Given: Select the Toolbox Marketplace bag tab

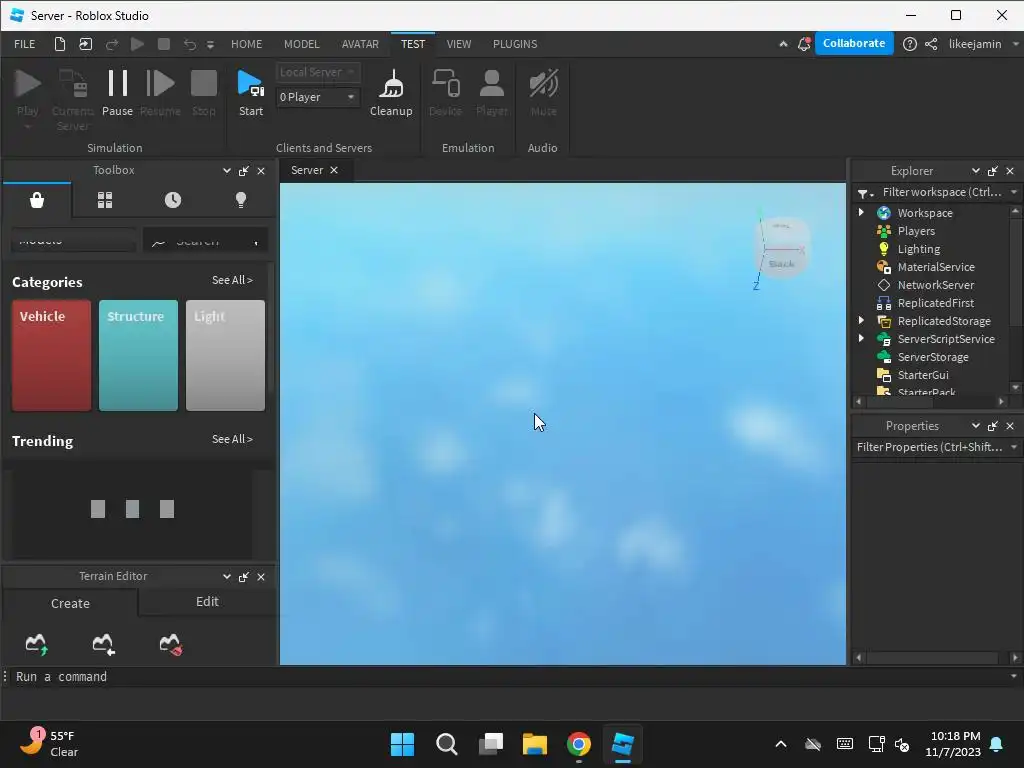Looking at the screenshot, I should point(37,200).
